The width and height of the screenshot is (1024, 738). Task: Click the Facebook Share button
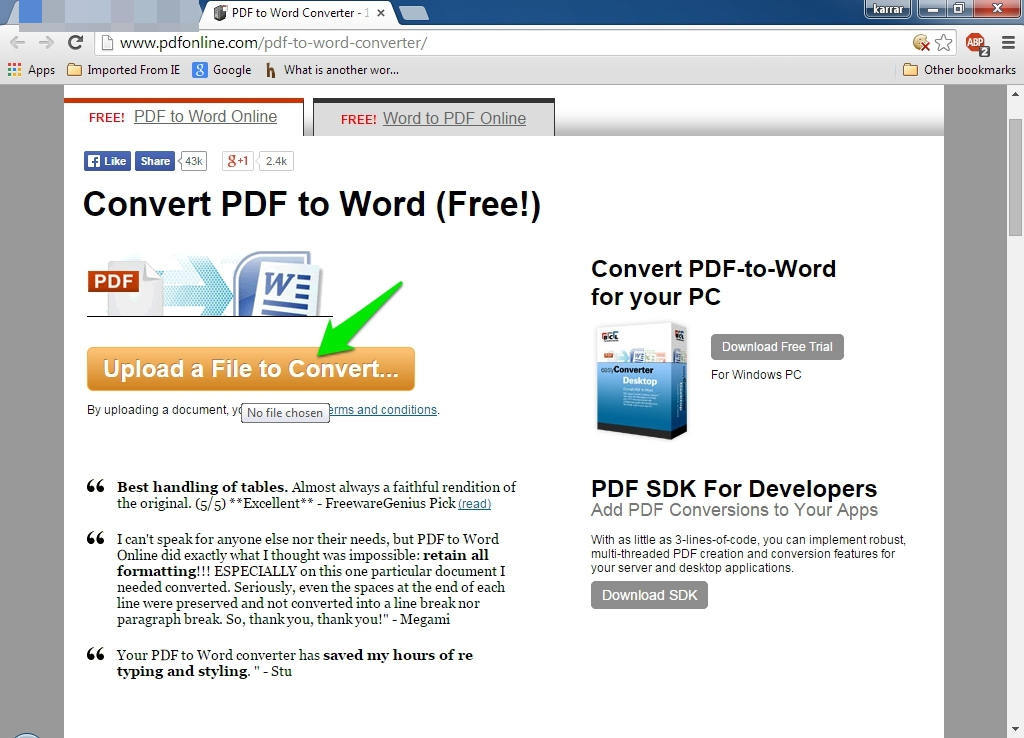[155, 161]
